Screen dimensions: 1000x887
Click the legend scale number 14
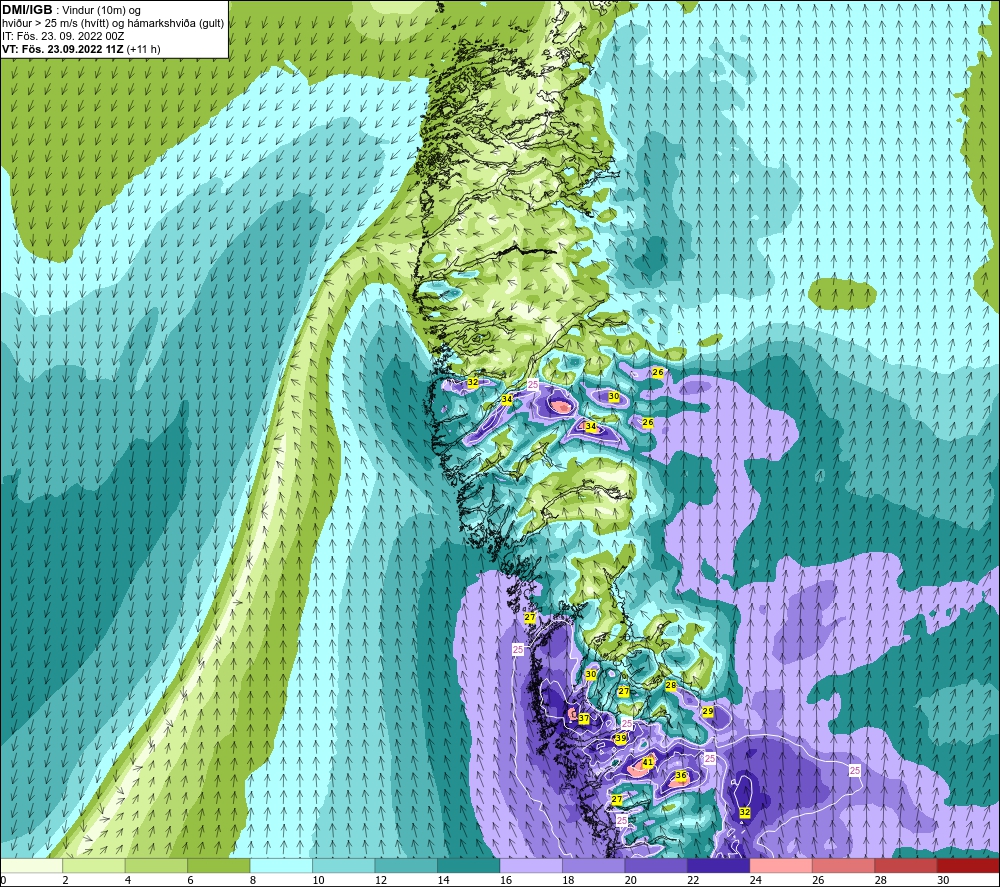click(443, 880)
